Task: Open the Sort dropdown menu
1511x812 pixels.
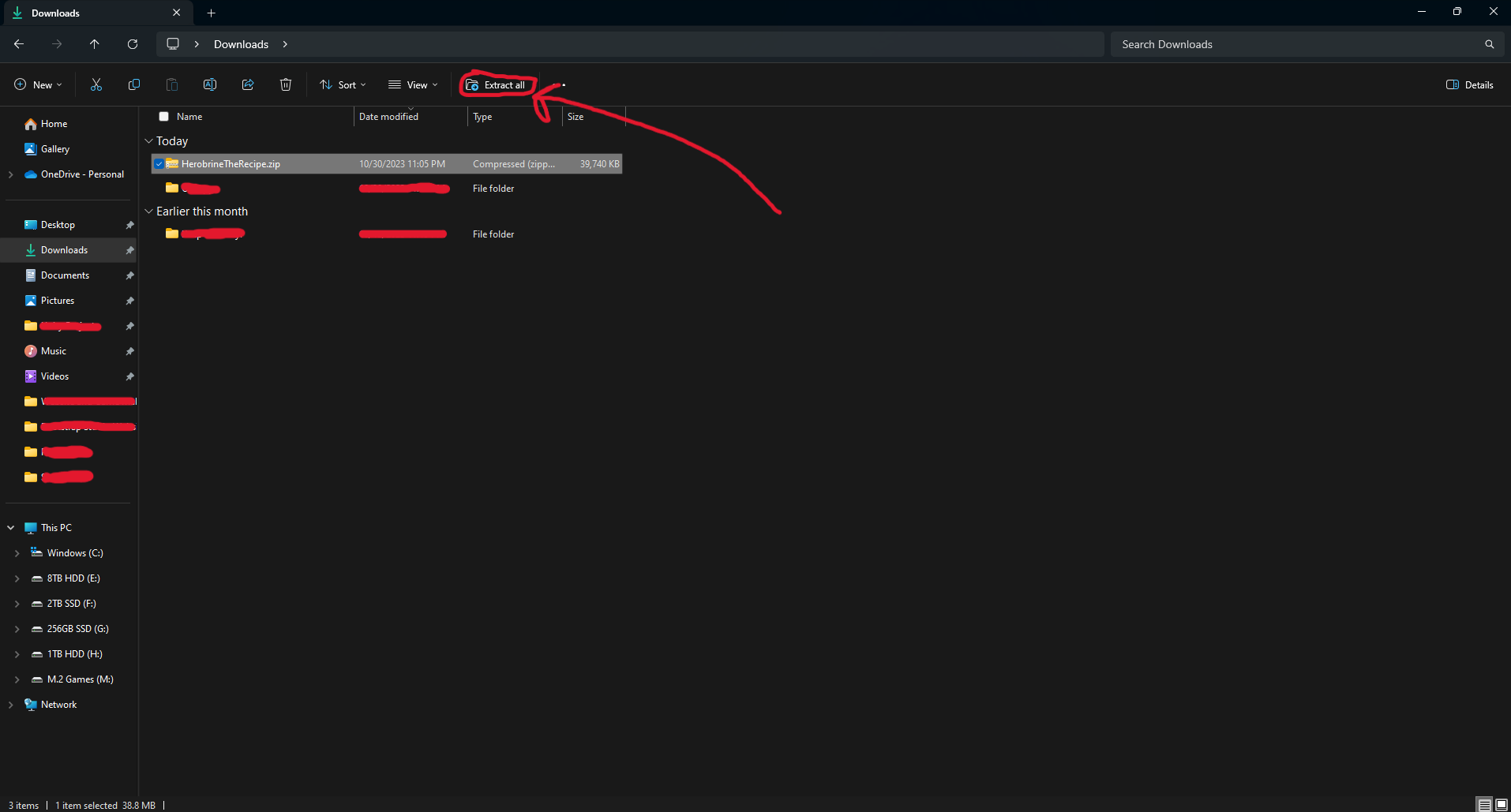Action: click(x=343, y=84)
